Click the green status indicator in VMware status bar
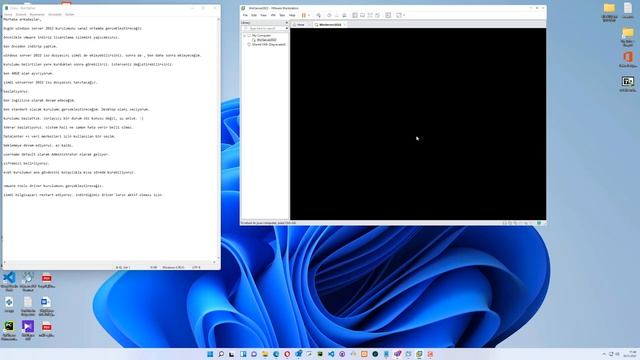 point(539,223)
